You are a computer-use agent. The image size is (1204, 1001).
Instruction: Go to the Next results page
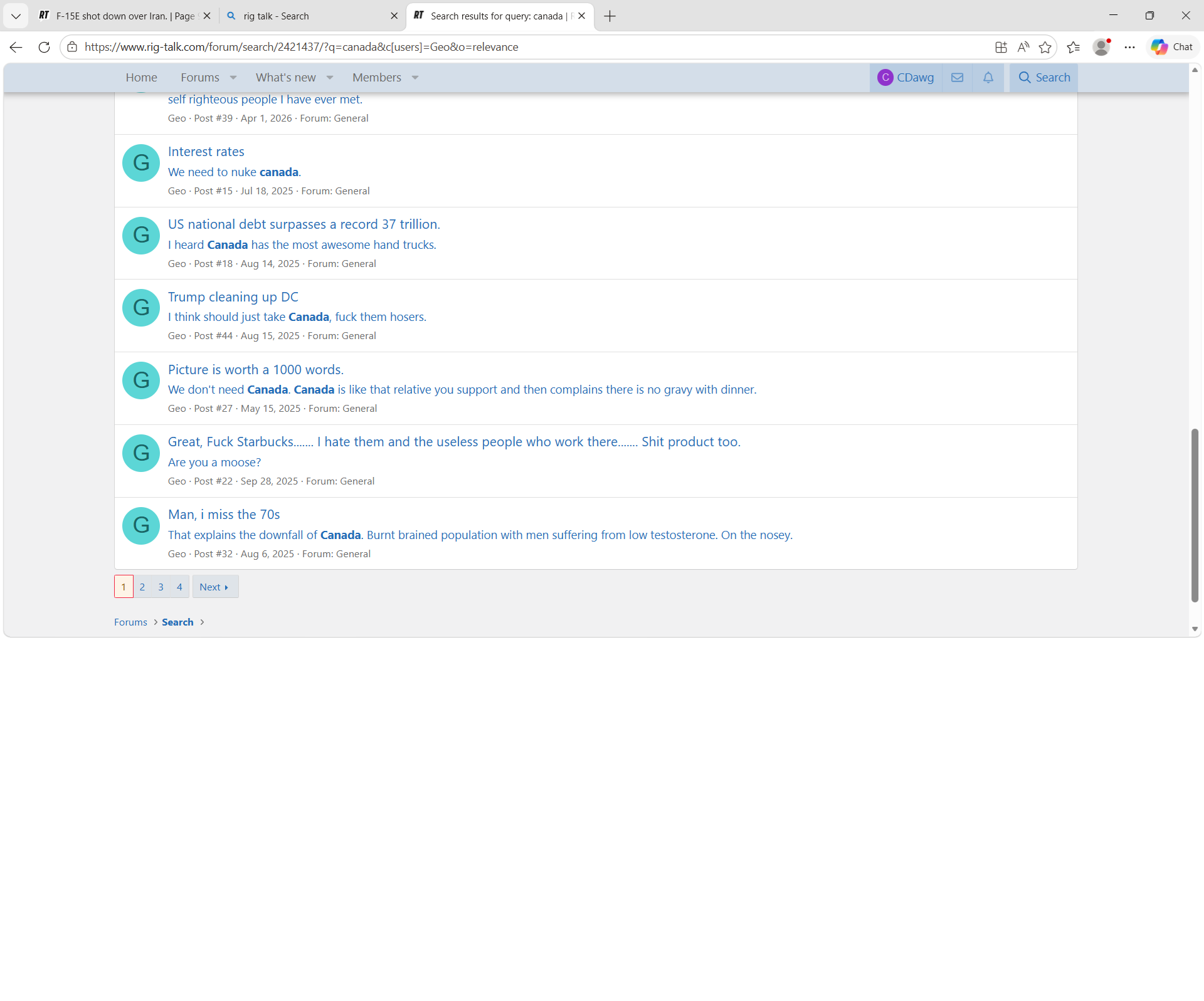(x=214, y=587)
